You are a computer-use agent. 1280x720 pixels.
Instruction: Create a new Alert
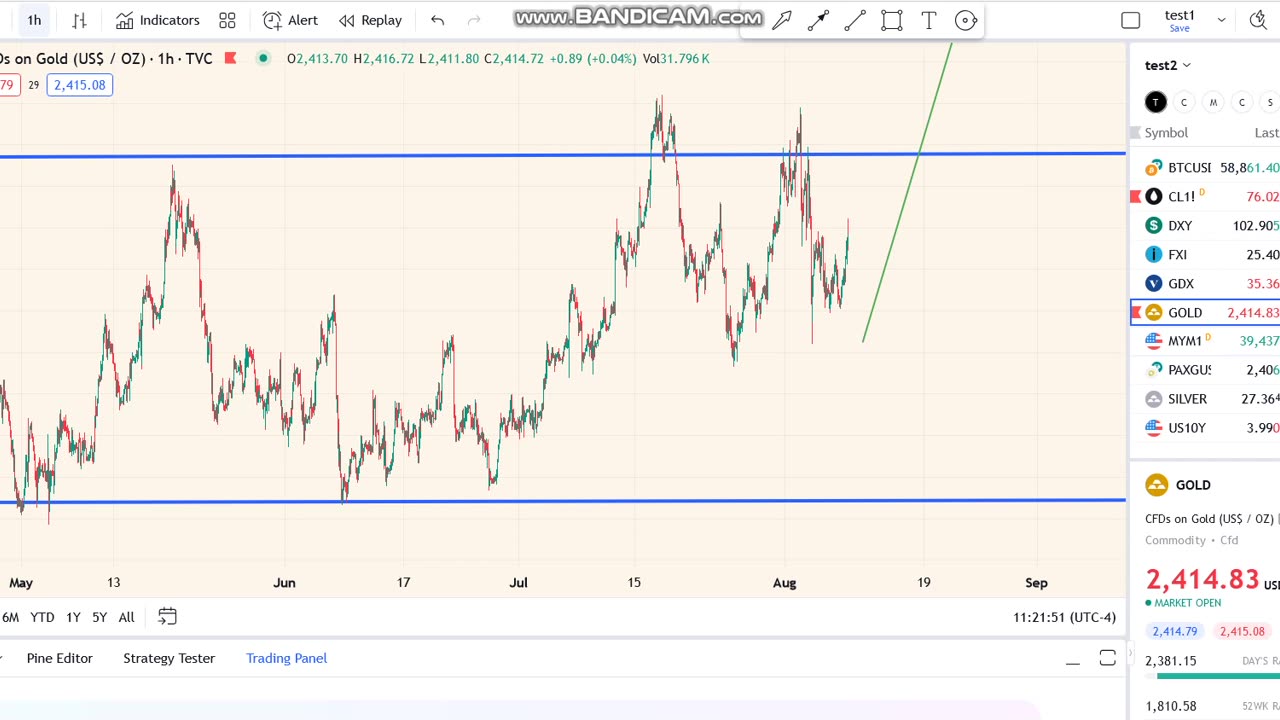[290, 20]
